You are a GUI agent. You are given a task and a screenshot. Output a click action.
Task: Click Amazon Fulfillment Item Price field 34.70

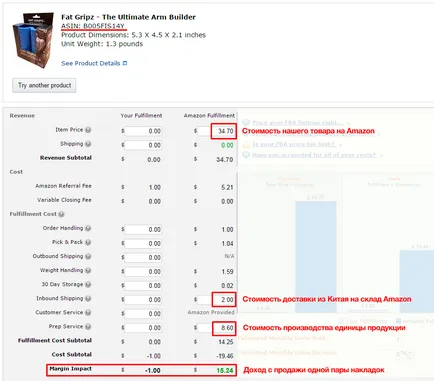216,131
